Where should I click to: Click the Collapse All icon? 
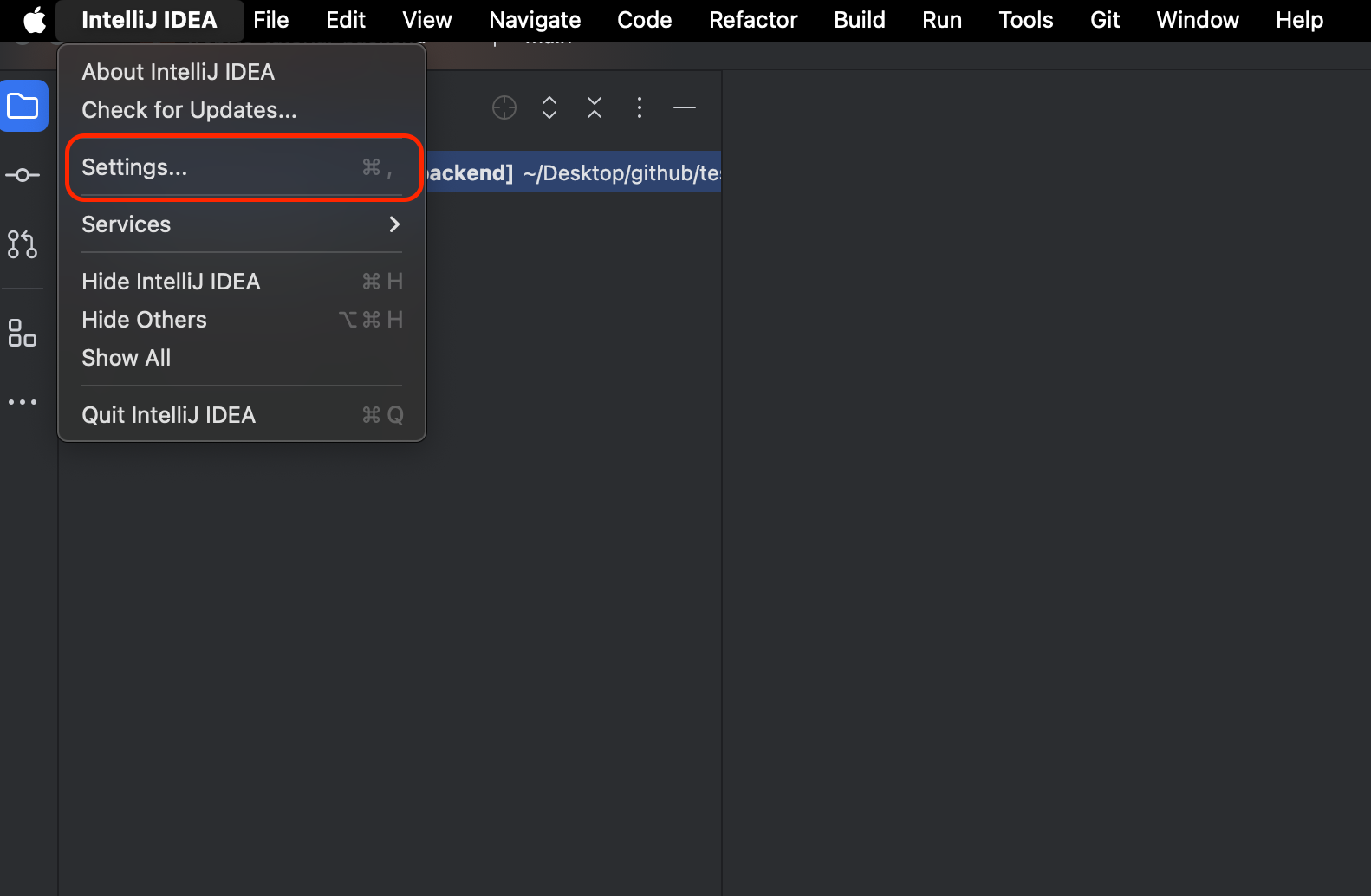[x=595, y=107]
